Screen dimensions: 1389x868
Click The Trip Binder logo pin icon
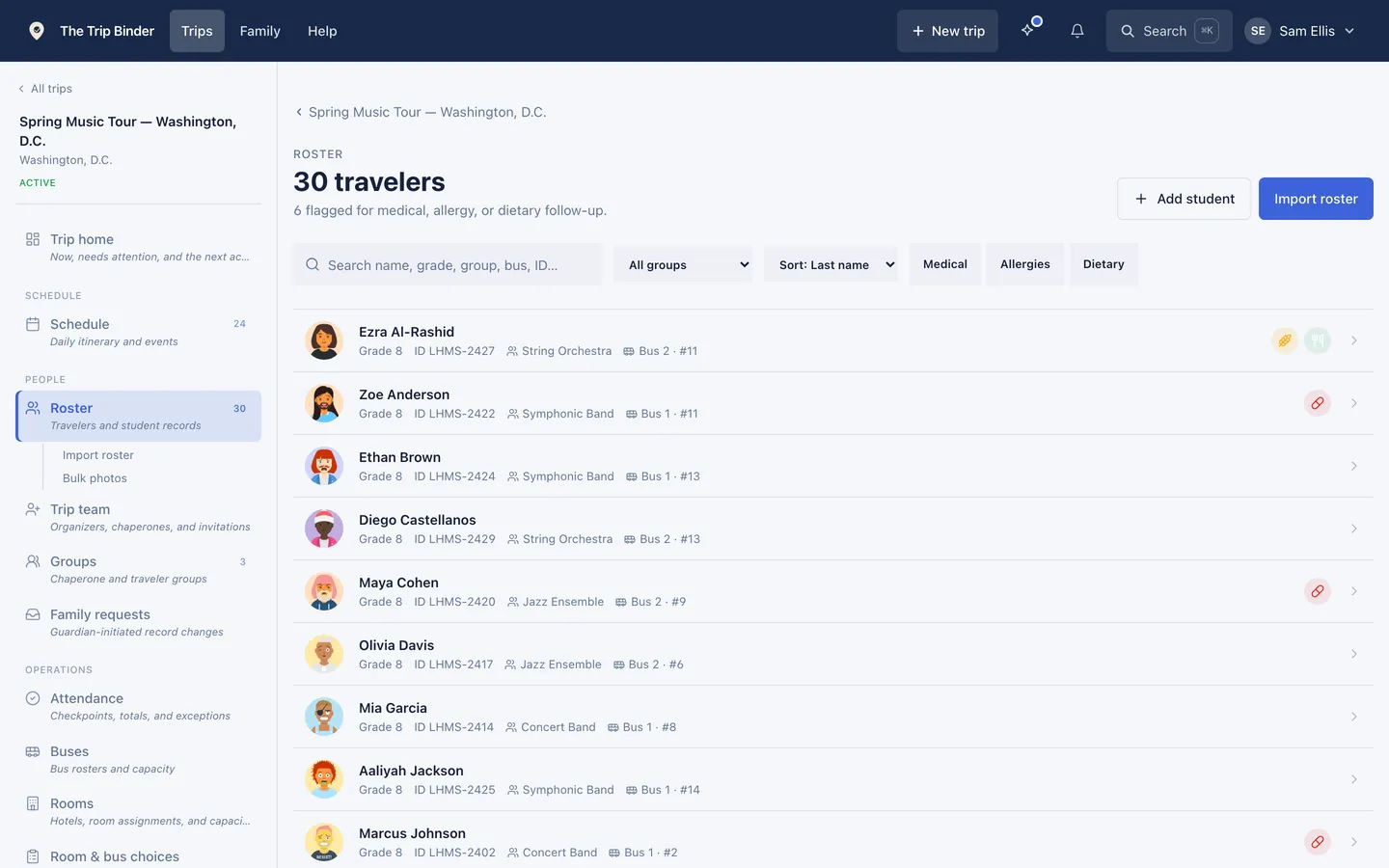click(x=37, y=31)
